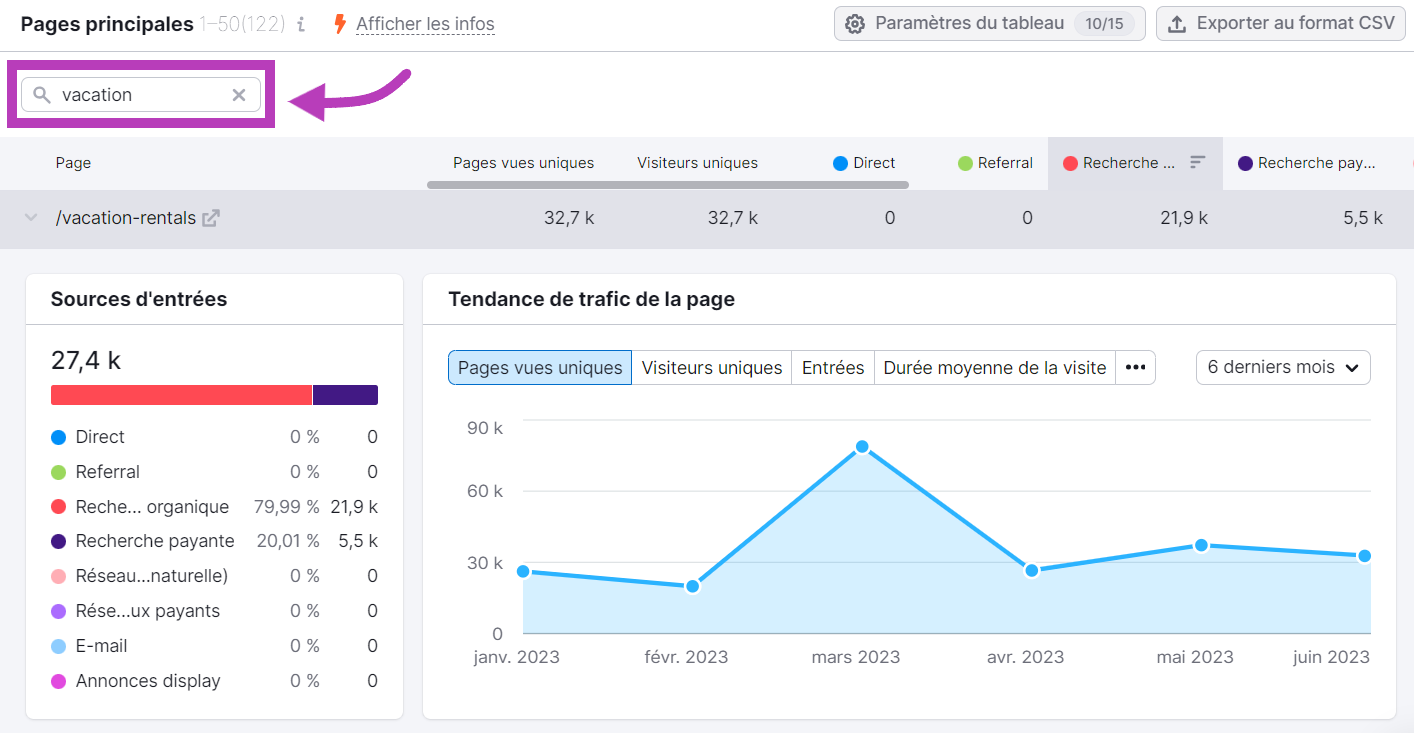Click the Afficher les infos link
The width and height of the screenshot is (1414, 733).
tap(425, 23)
